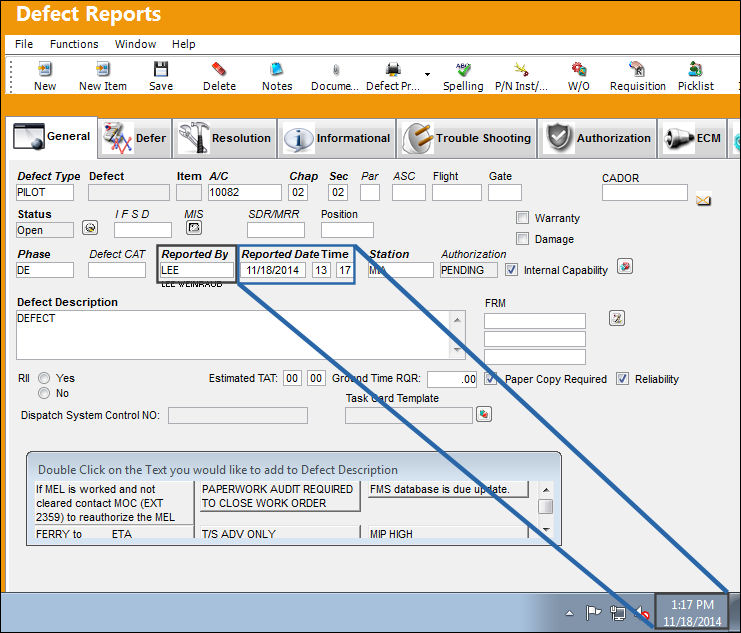Click the Ground Time RQR field

pos(452,379)
